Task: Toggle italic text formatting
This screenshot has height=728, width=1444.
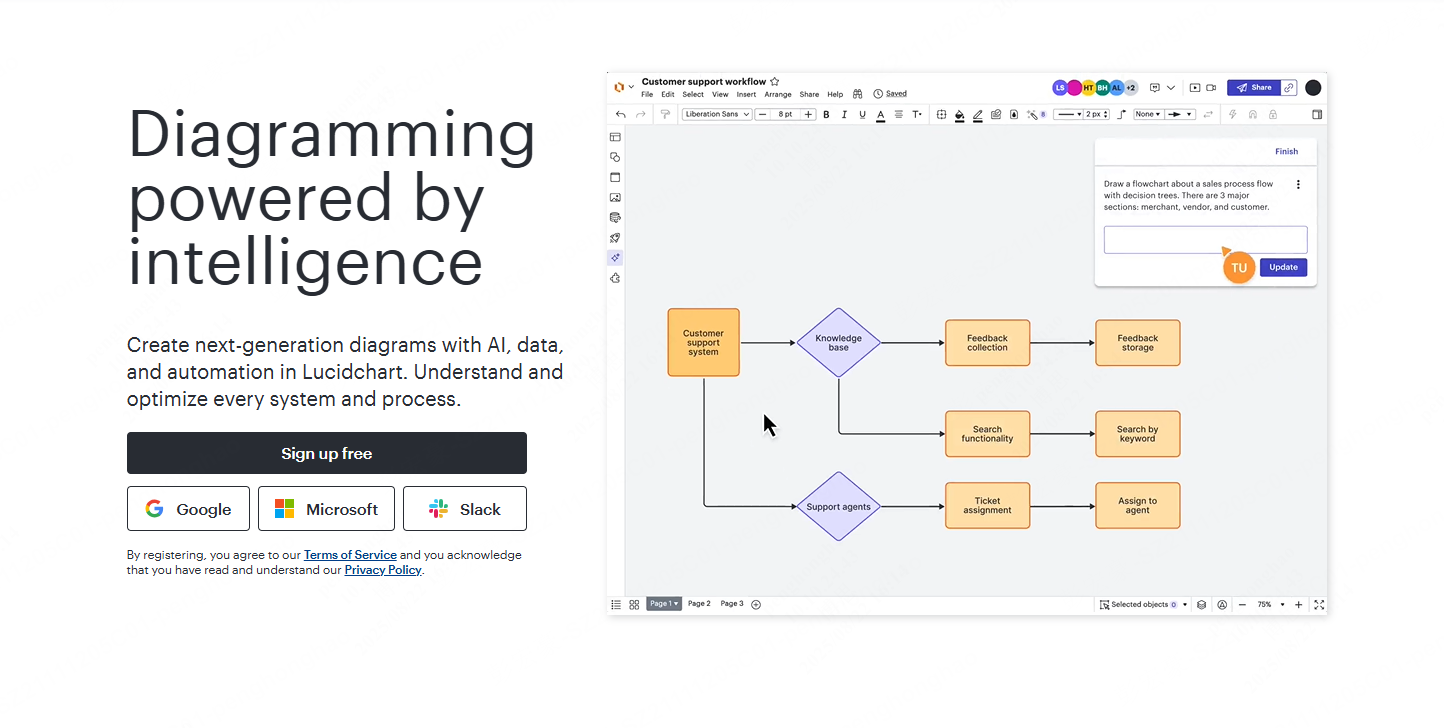Action: tap(844, 115)
